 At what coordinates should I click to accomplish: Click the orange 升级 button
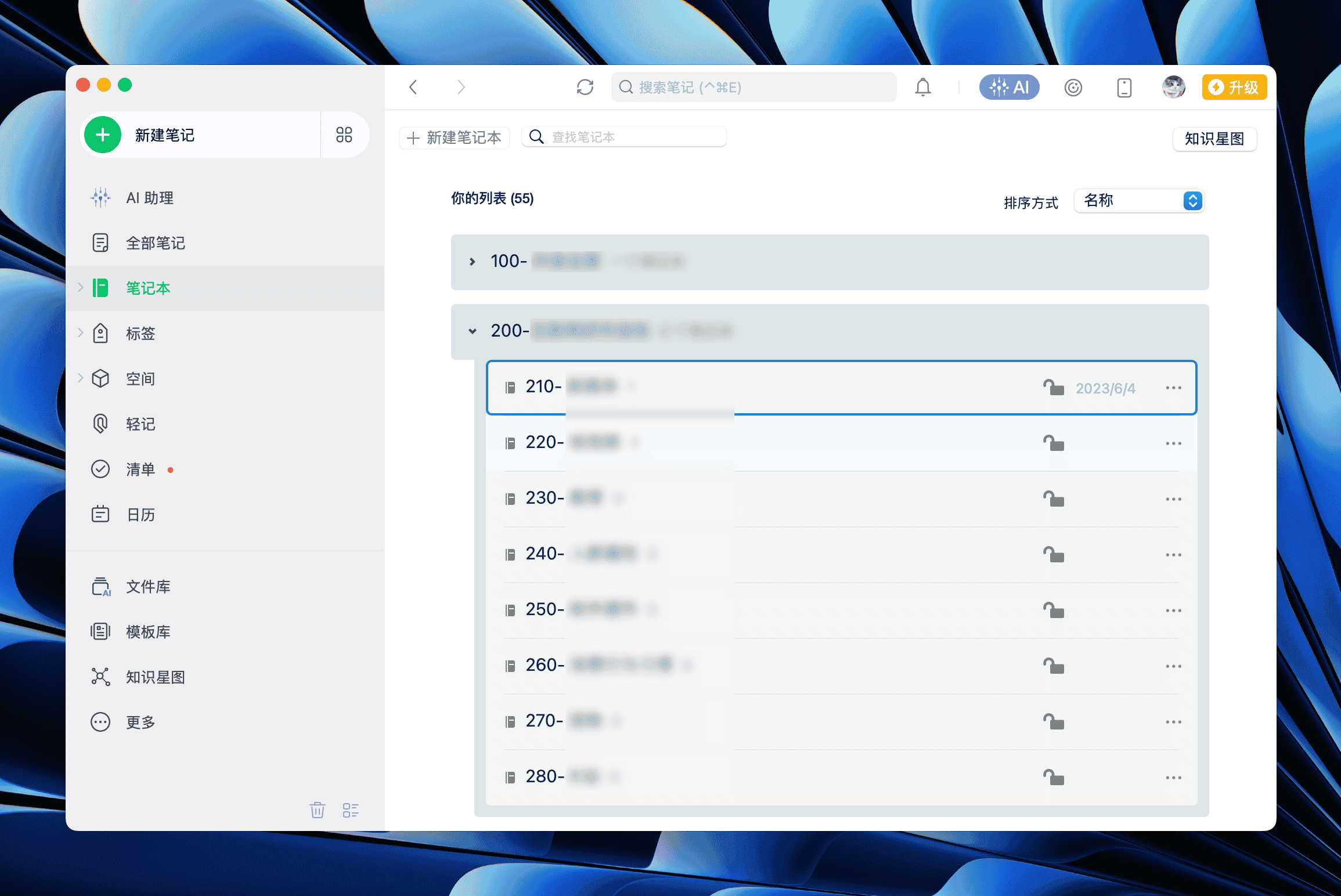(x=1234, y=87)
